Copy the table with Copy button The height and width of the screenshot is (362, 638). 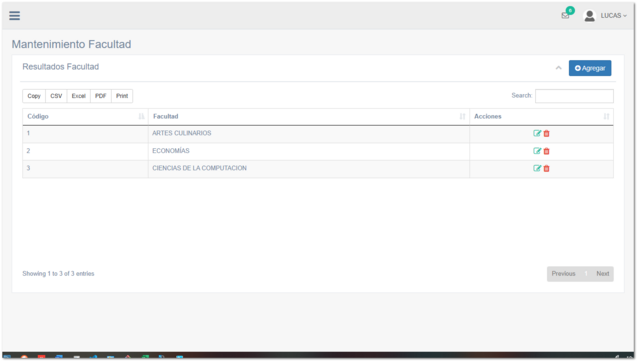(x=34, y=96)
